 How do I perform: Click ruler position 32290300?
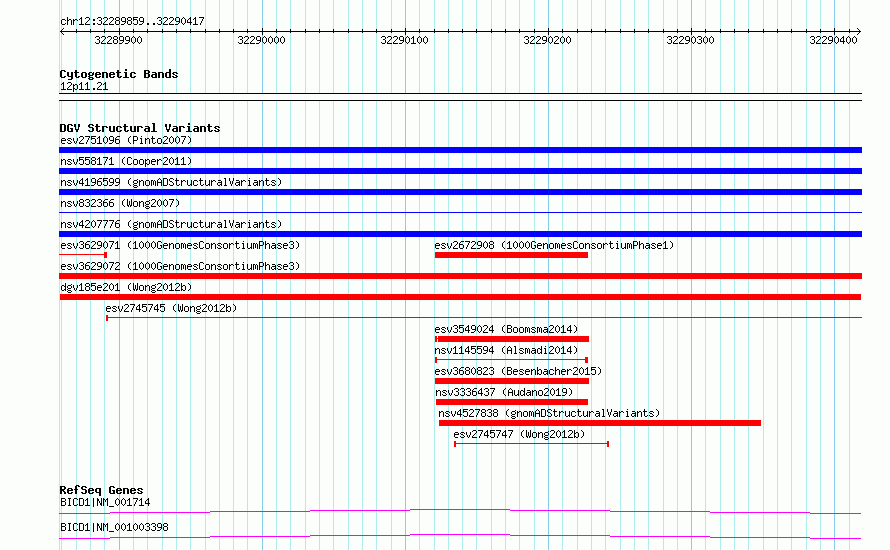pyautogui.click(x=691, y=40)
